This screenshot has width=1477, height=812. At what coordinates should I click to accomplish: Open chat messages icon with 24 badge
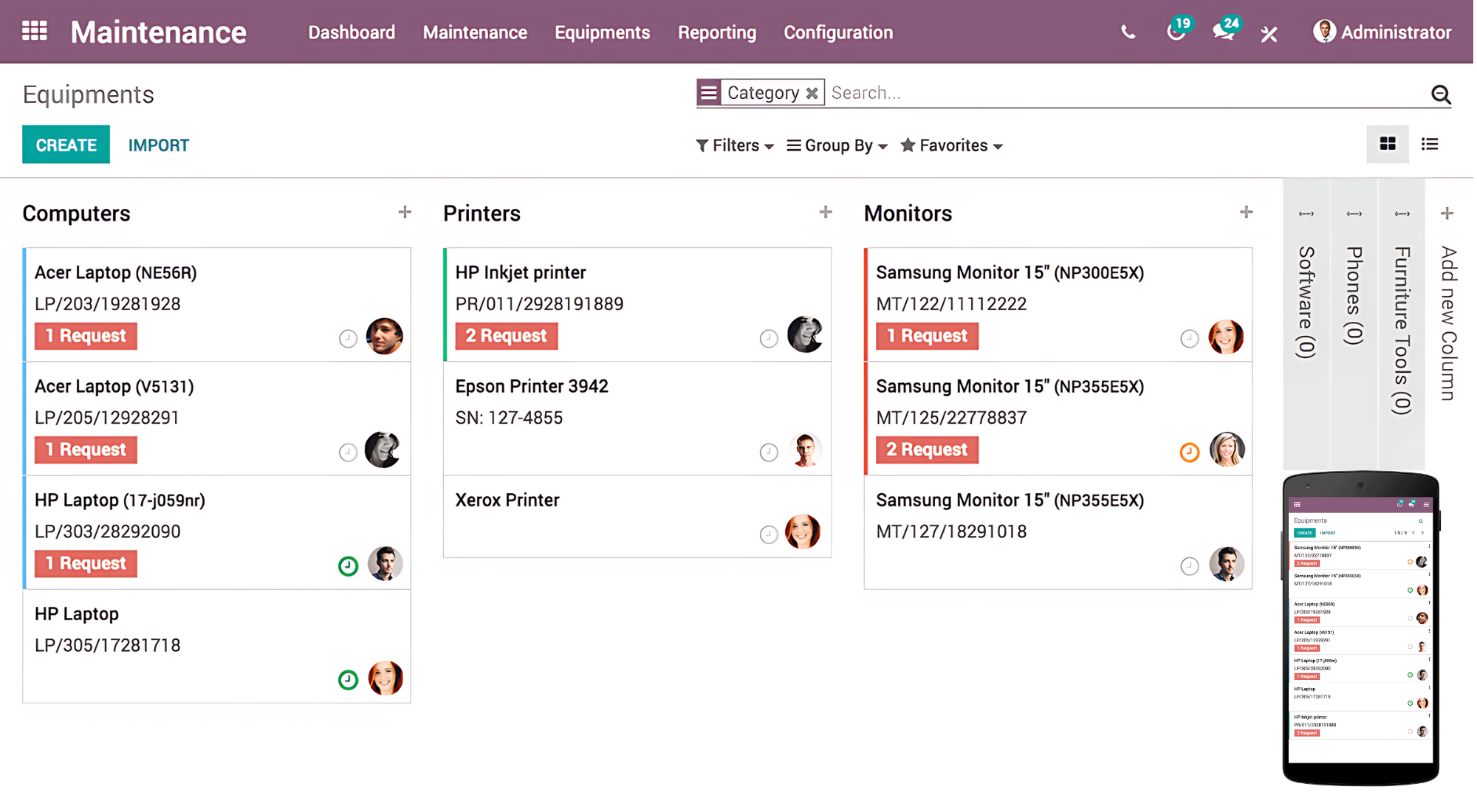[x=1223, y=32]
